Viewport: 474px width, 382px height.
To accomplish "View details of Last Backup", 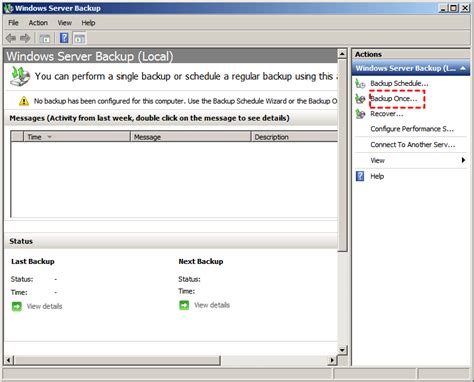I will pyautogui.click(x=44, y=306).
